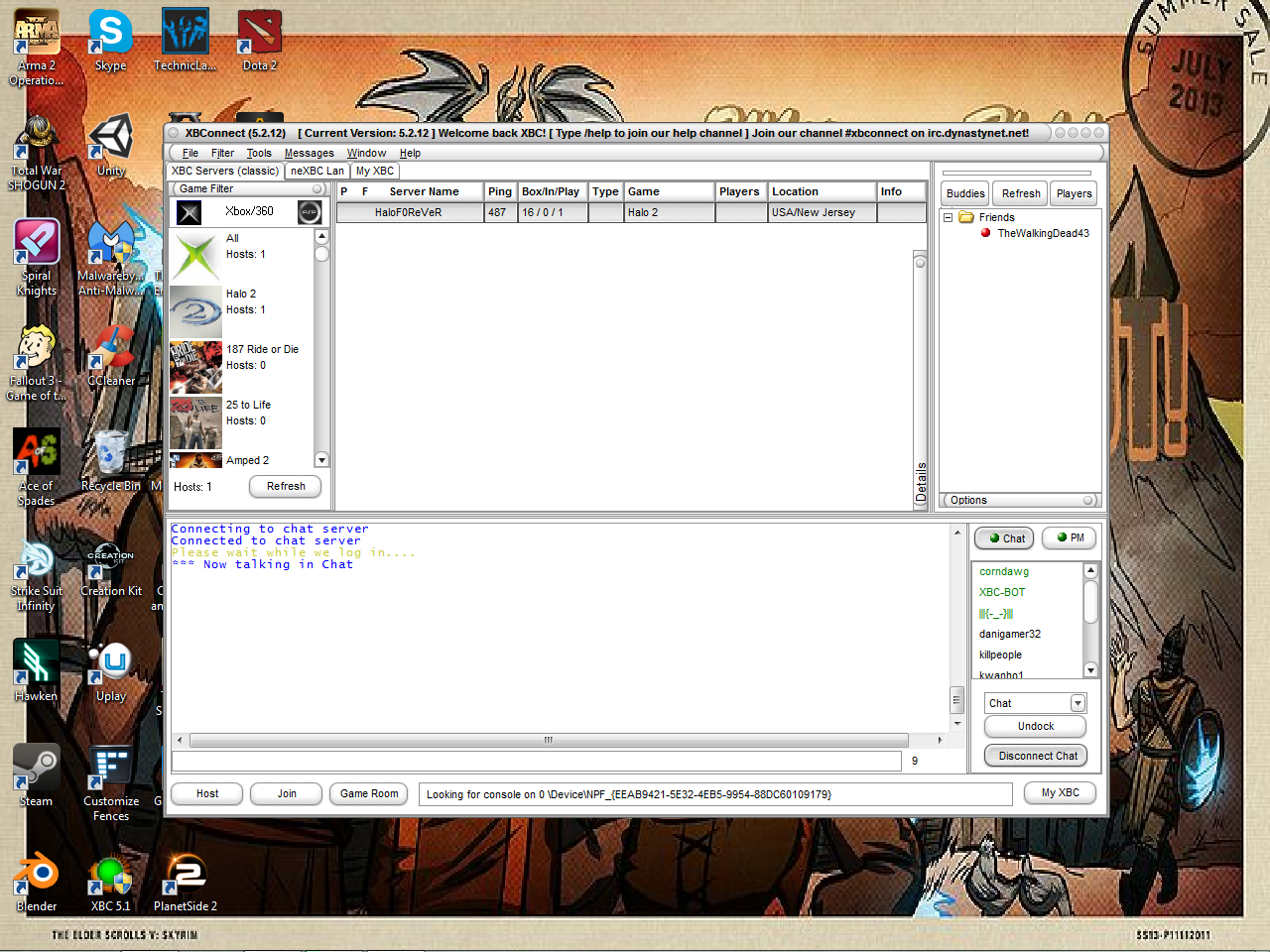Image resolution: width=1270 pixels, height=952 pixels.
Task: Click the My XBC bottom button
Action: click(1060, 793)
